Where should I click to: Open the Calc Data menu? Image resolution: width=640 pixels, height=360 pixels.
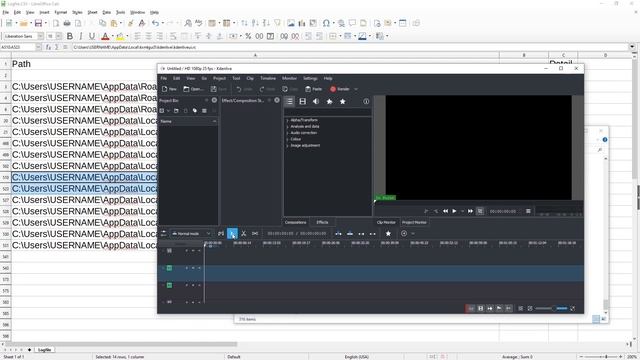(x=107, y=13)
